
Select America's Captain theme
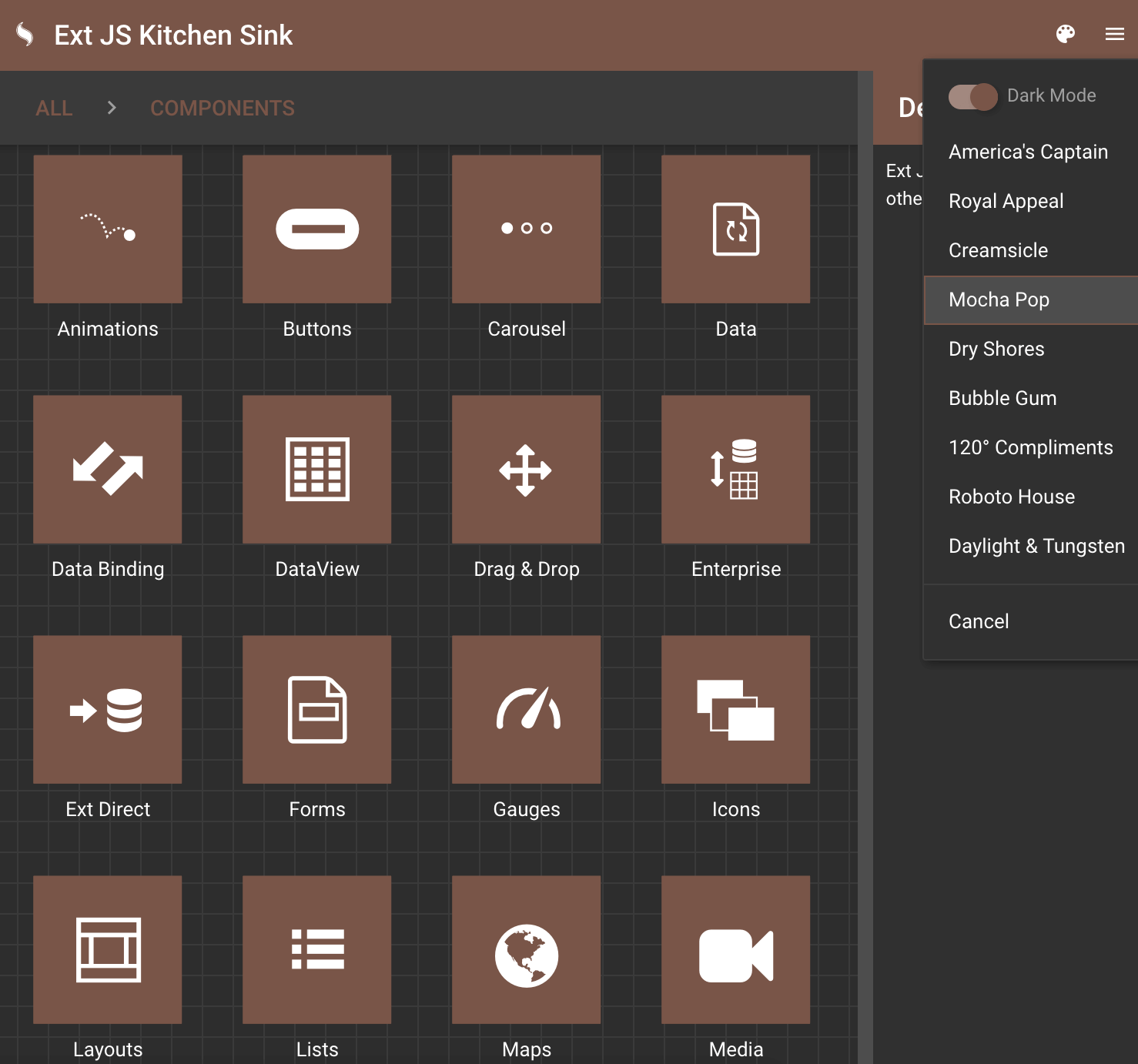pyautogui.click(x=1031, y=152)
